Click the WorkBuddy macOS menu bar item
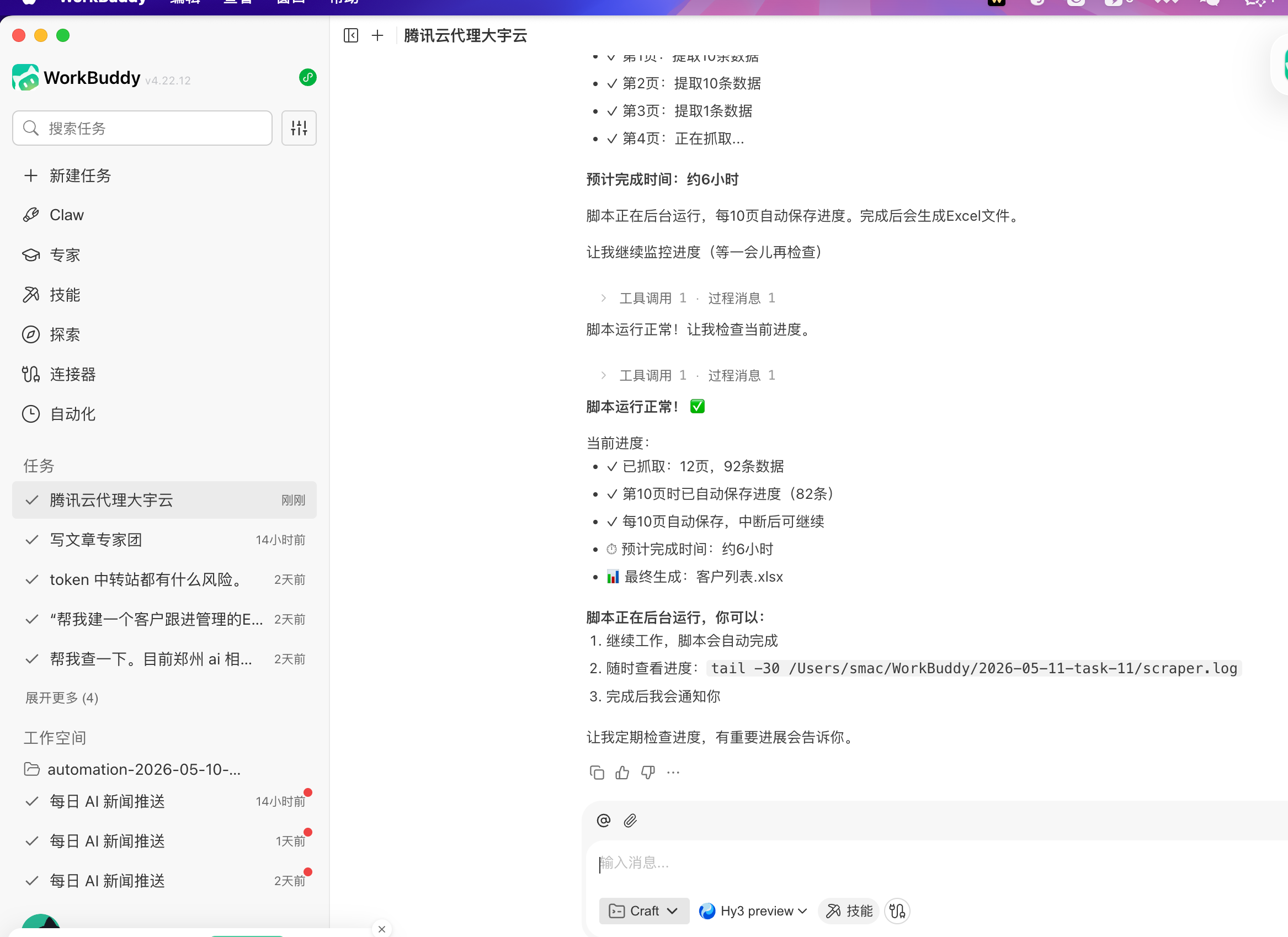This screenshot has width=1288, height=937. coord(103,2)
